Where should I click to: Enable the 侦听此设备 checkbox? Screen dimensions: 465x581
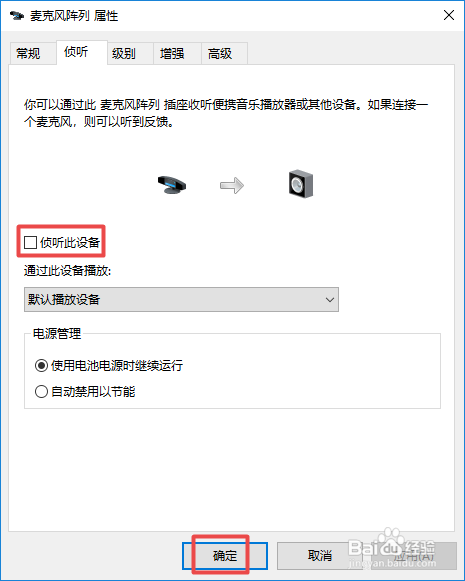[x=30, y=243]
